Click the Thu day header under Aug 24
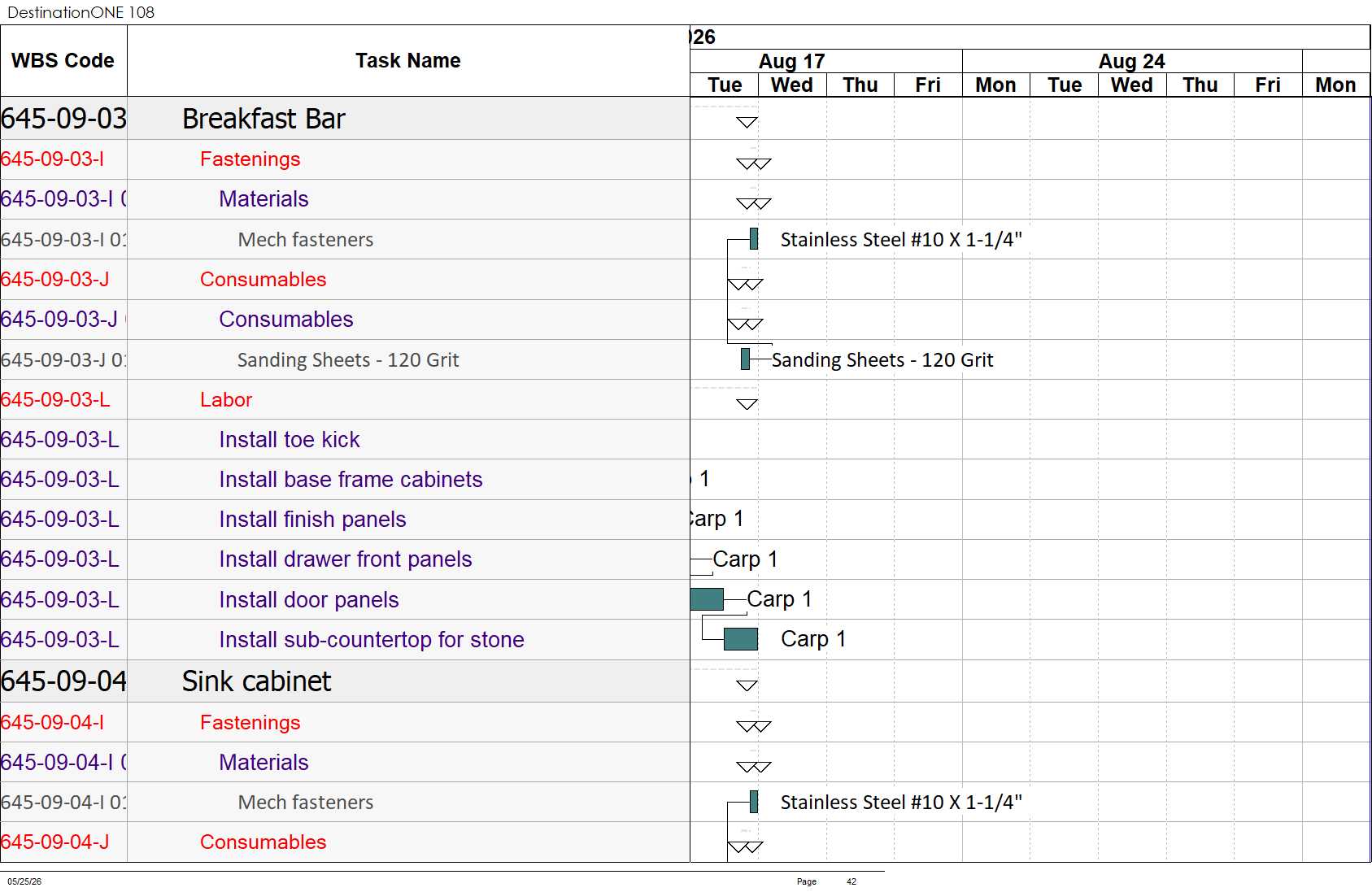1372x892 pixels. [1200, 85]
